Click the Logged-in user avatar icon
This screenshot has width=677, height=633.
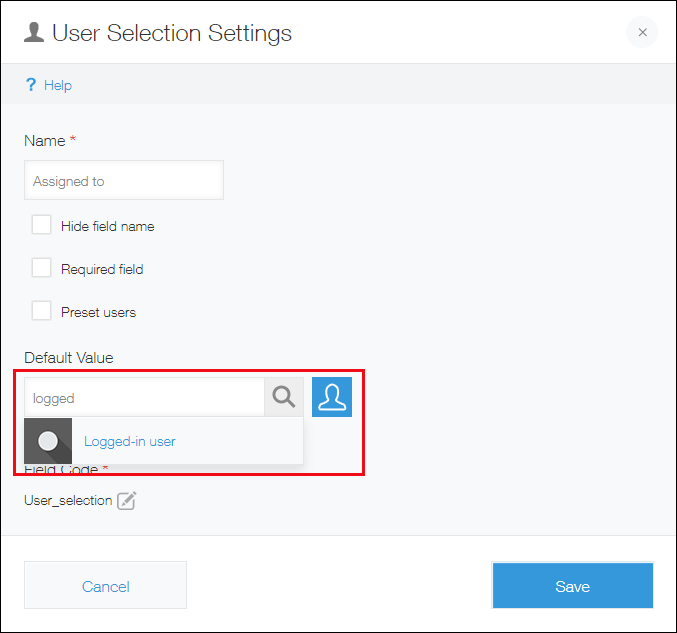48,441
